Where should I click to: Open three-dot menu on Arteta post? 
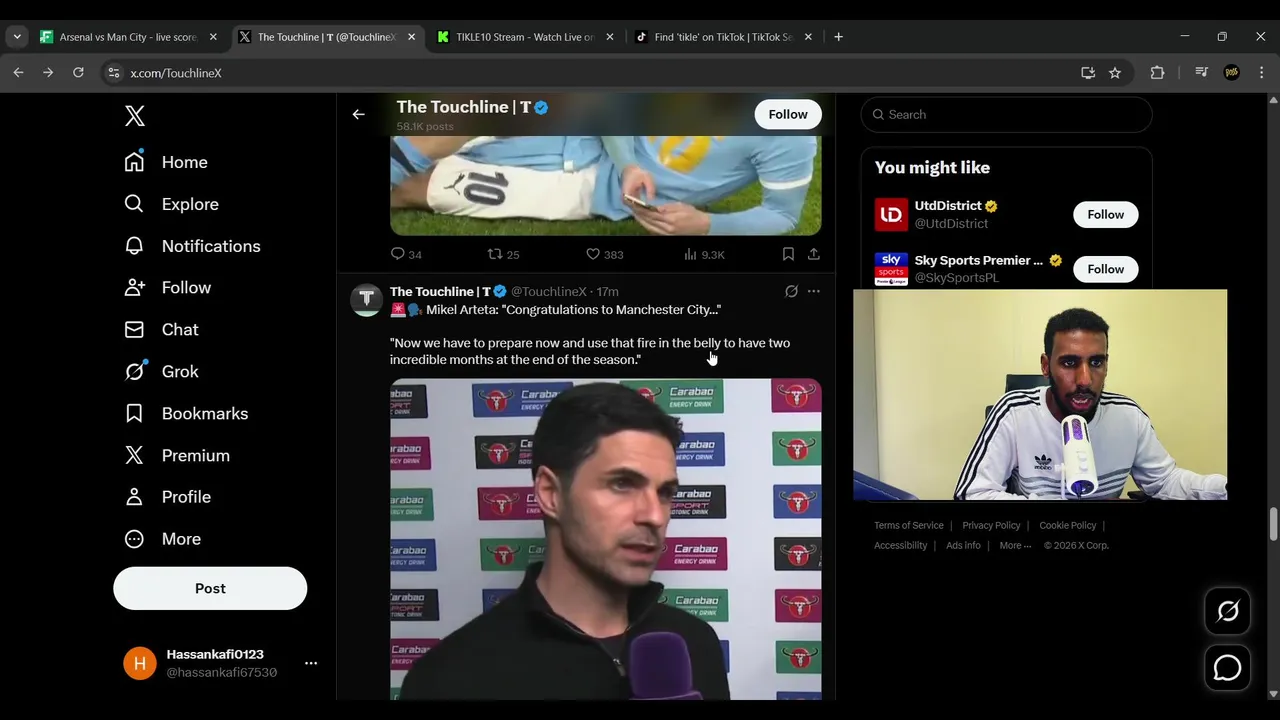point(814,291)
